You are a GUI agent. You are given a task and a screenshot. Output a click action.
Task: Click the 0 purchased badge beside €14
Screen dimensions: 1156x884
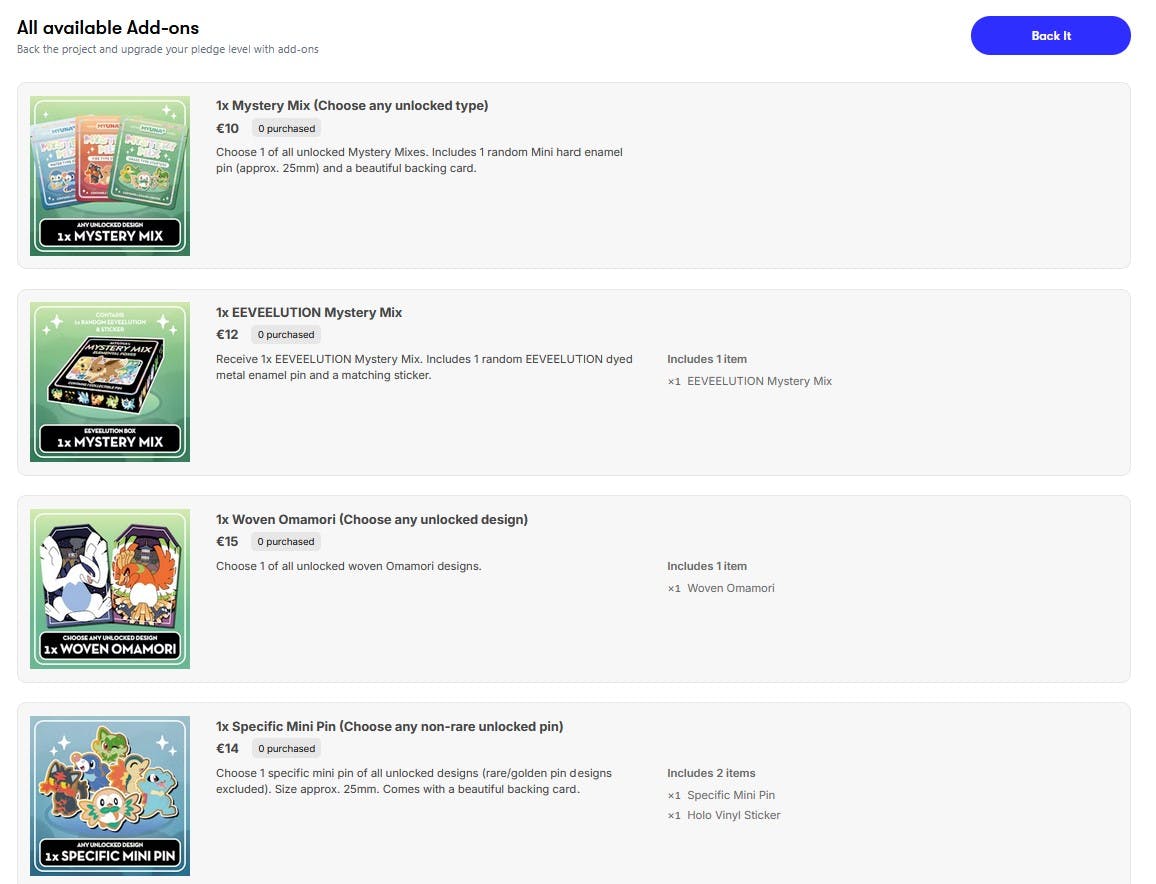click(x=286, y=749)
